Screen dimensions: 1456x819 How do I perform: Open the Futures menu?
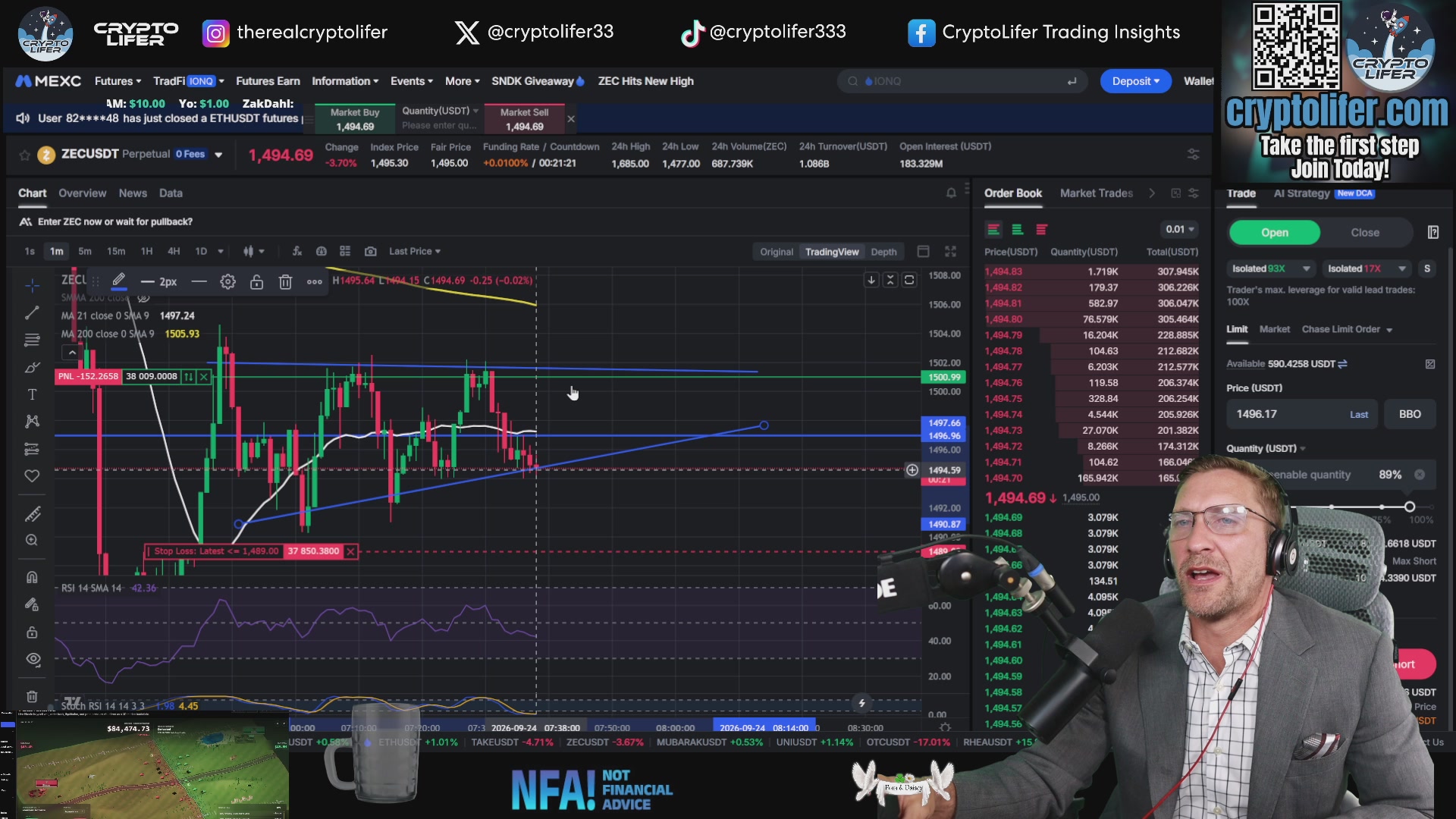(118, 81)
